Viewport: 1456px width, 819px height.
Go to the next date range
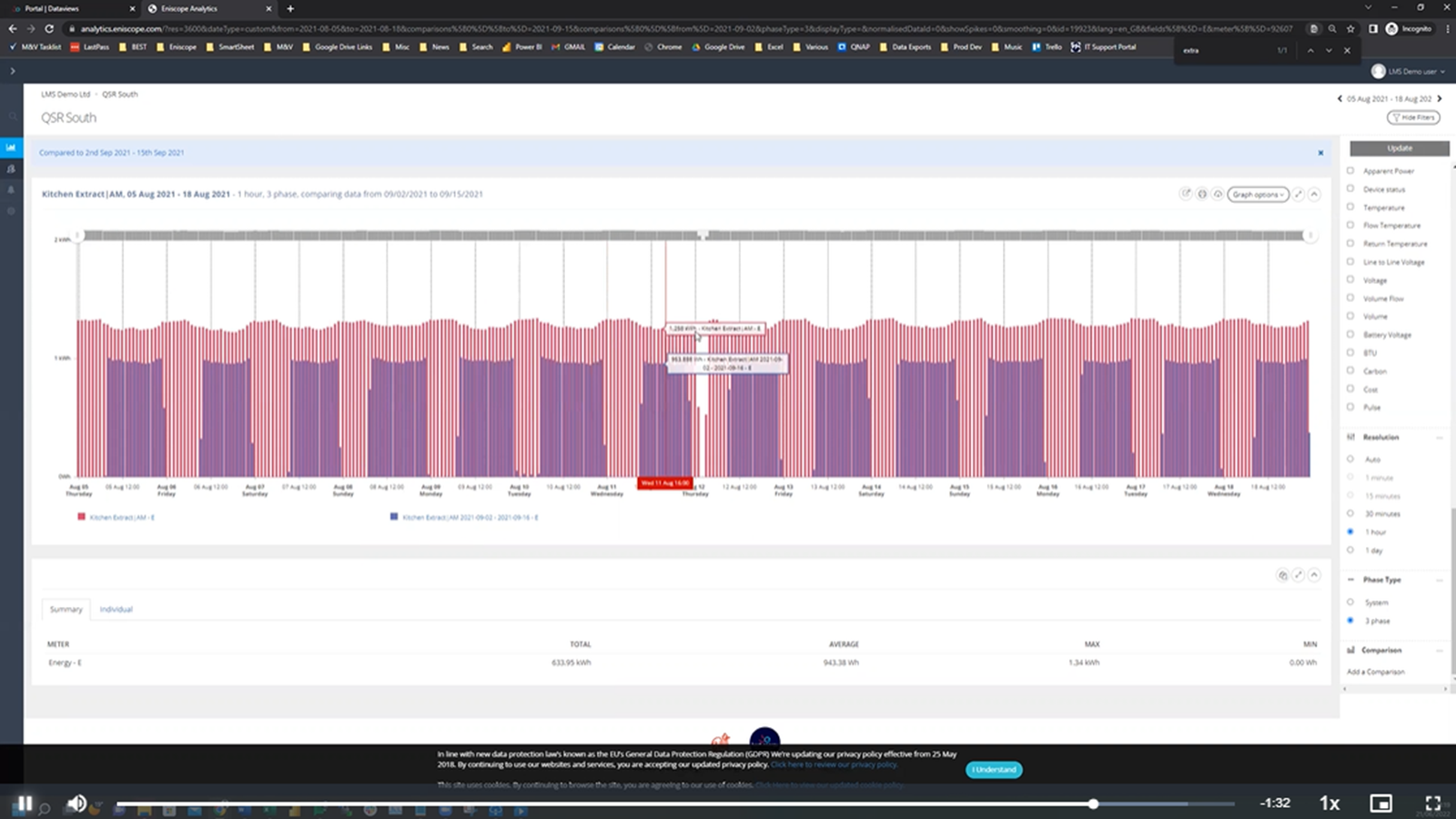click(x=1440, y=98)
